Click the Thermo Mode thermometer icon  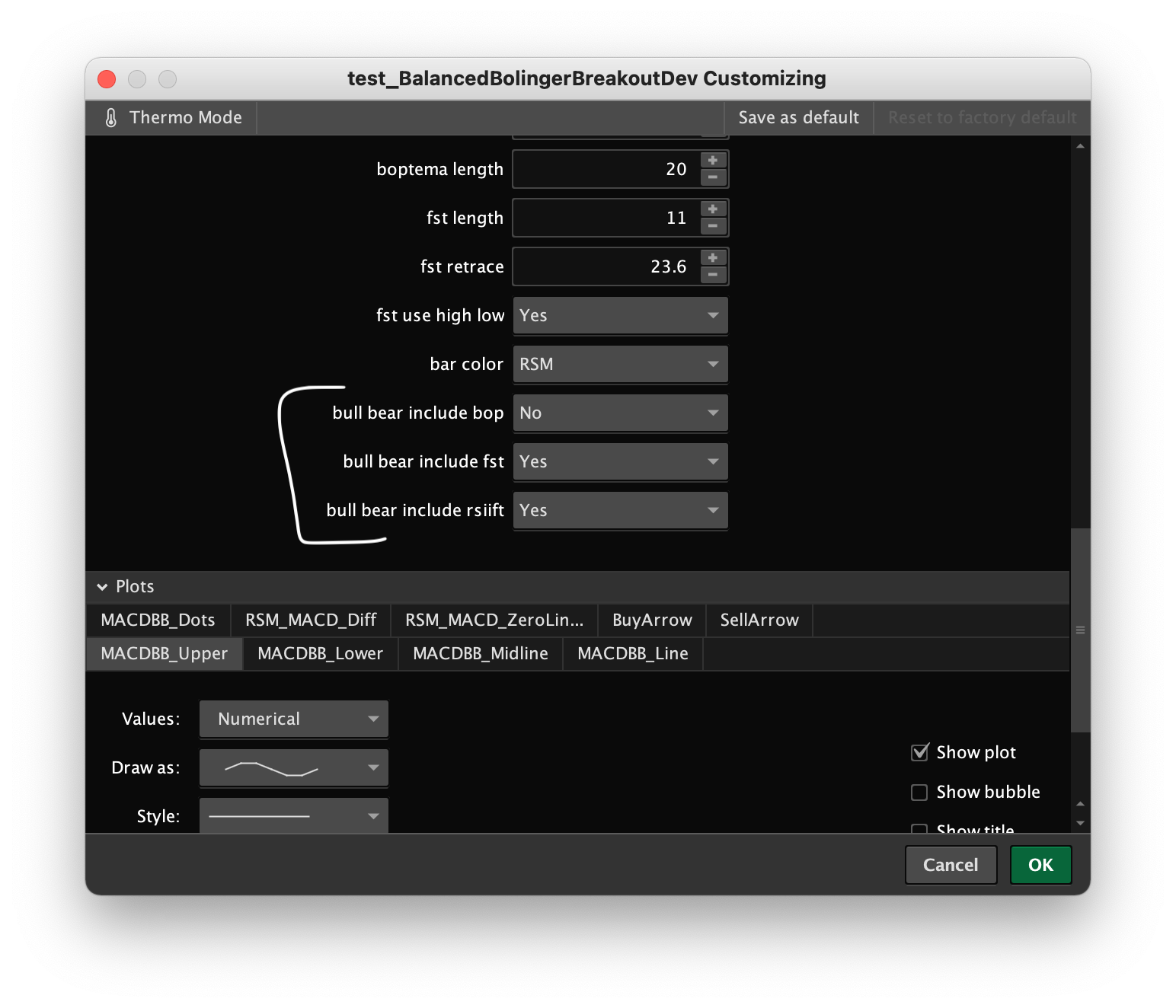[111, 117]
